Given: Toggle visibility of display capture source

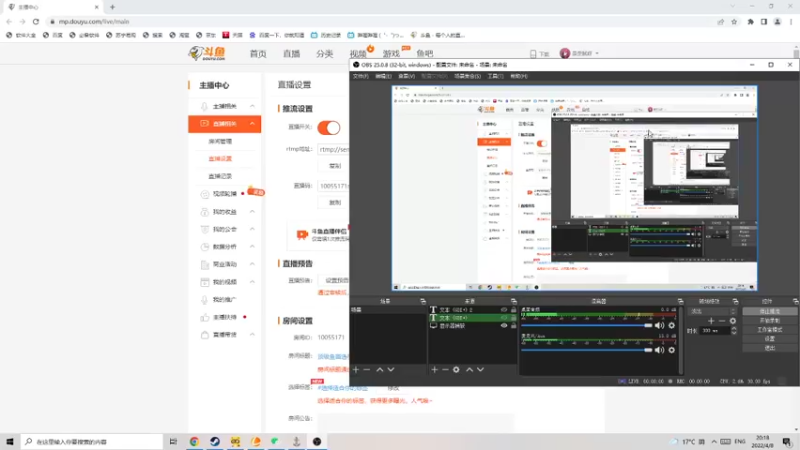Looking at the screenshot, I should pos(504,326).
